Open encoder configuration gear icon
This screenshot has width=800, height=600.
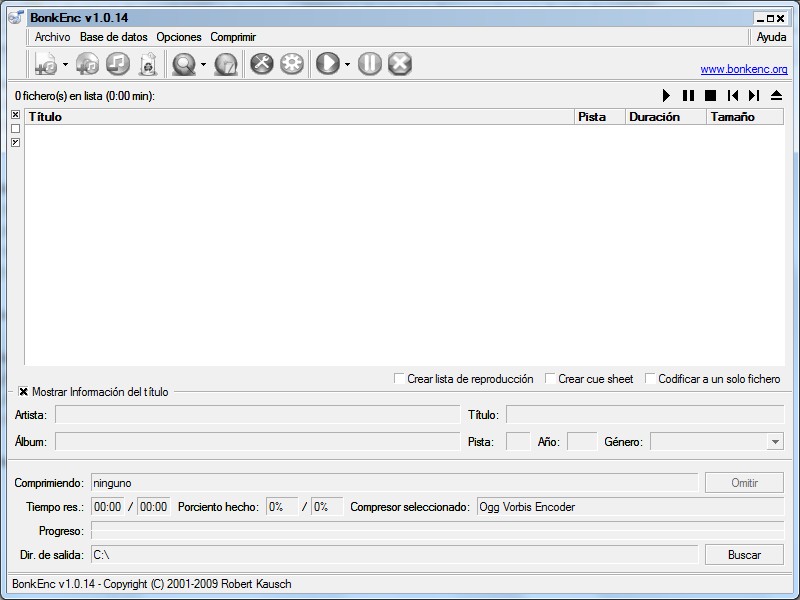click(292, 64)
